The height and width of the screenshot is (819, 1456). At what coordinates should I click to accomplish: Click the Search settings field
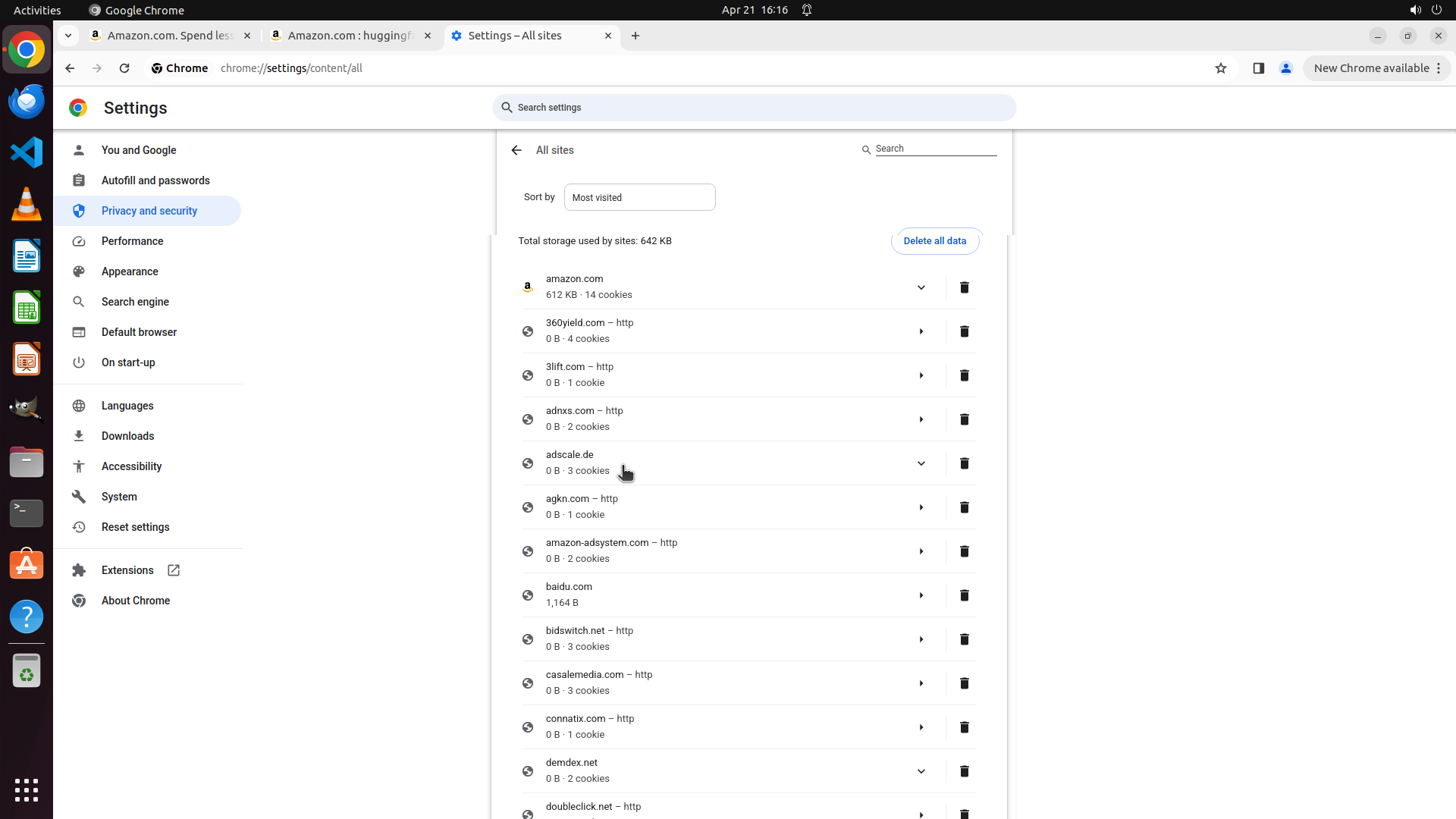click(754, 108)
